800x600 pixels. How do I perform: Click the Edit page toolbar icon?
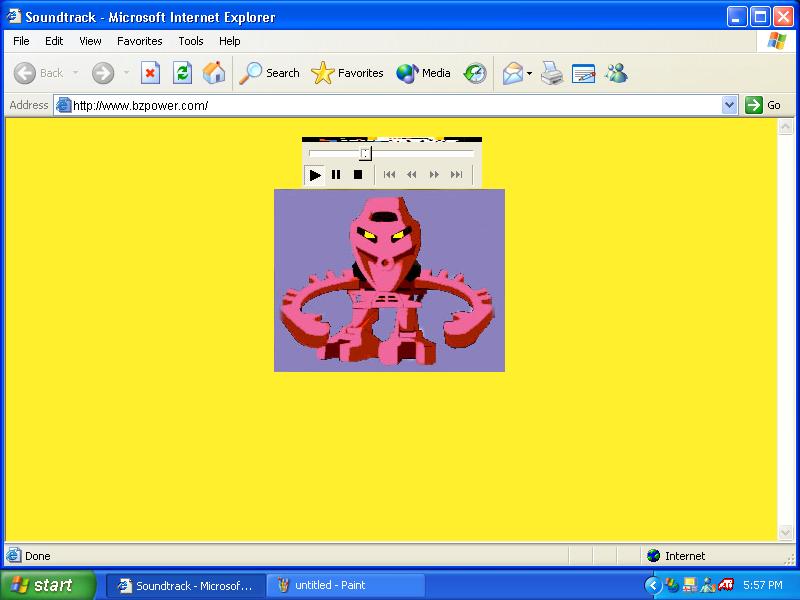(583, 73)
